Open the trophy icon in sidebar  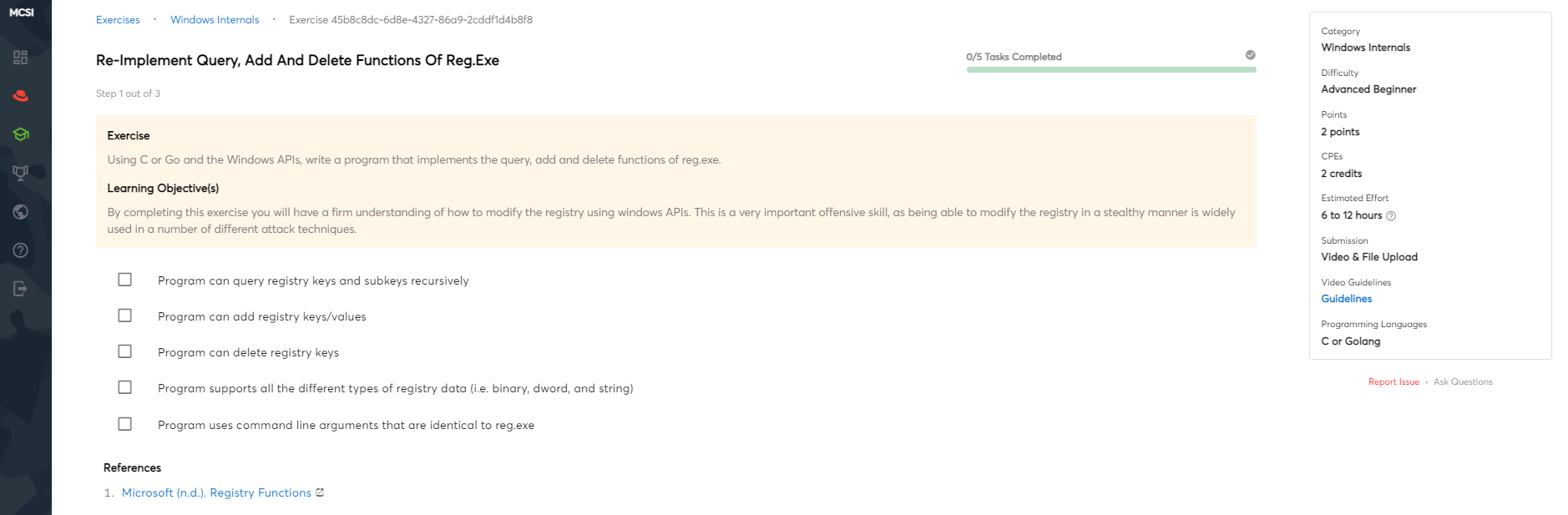pos(21,173)
